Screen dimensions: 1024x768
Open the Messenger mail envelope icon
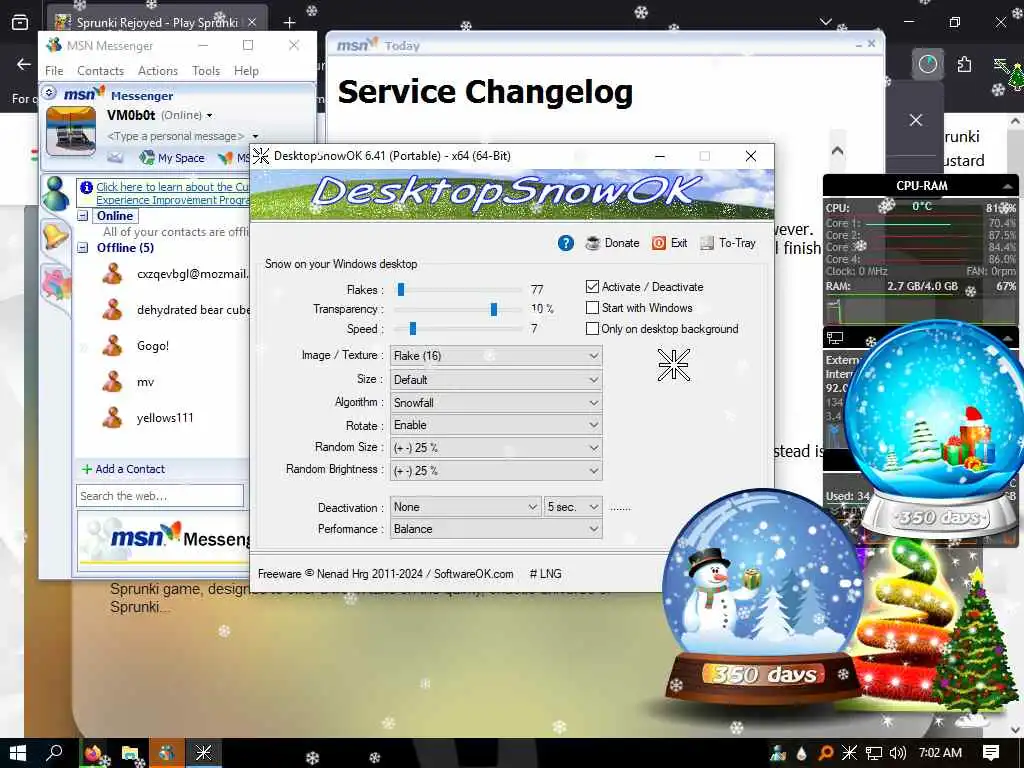(116, 157)
